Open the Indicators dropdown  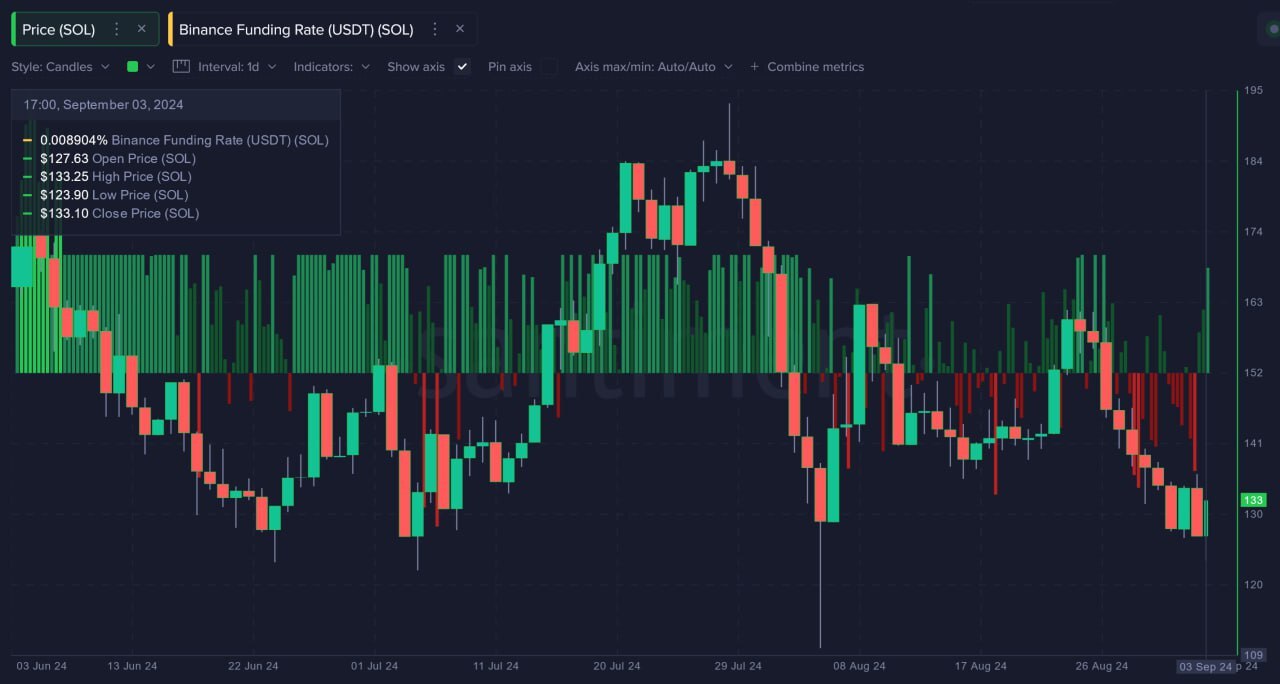(x=331, y=67)
